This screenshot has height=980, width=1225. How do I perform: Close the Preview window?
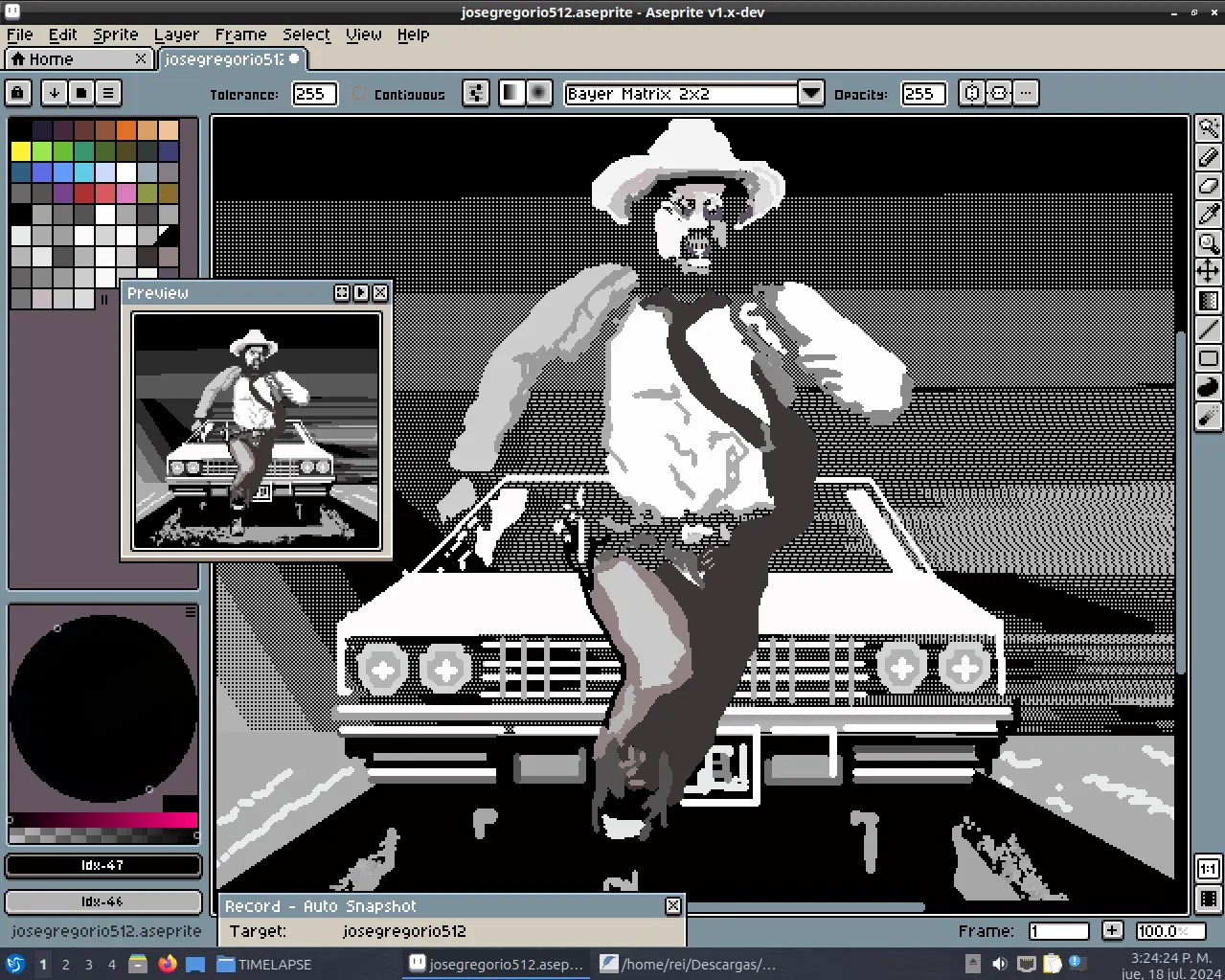click(x=380, y=293)
